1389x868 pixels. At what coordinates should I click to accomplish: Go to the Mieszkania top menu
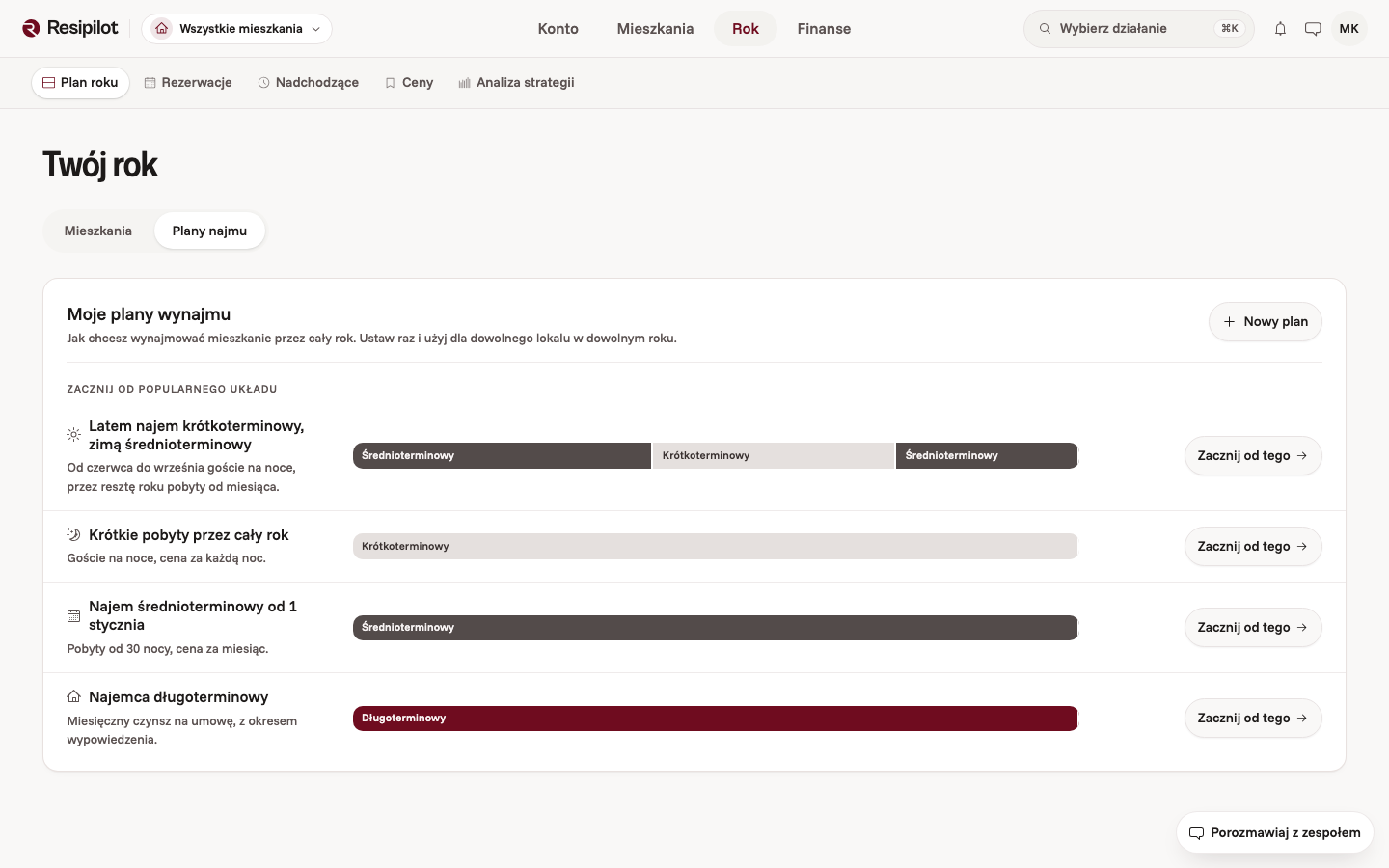click(x=655, y=29)
